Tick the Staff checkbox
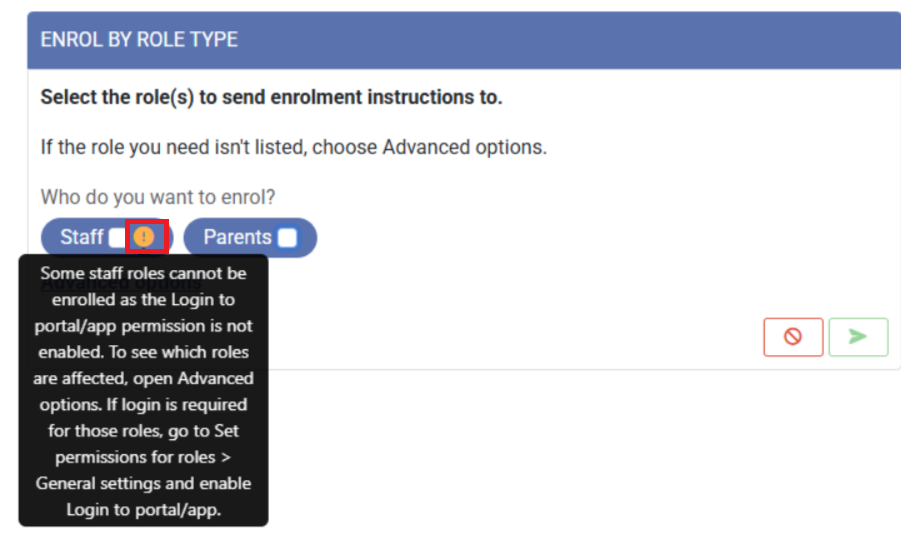The image size is (901, 538). (117, 237)
